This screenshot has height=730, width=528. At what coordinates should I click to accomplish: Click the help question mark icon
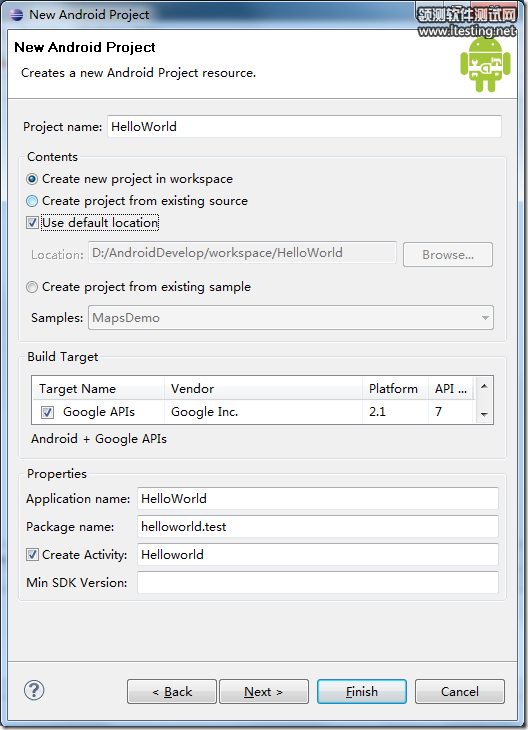click(x=34, y=690)
